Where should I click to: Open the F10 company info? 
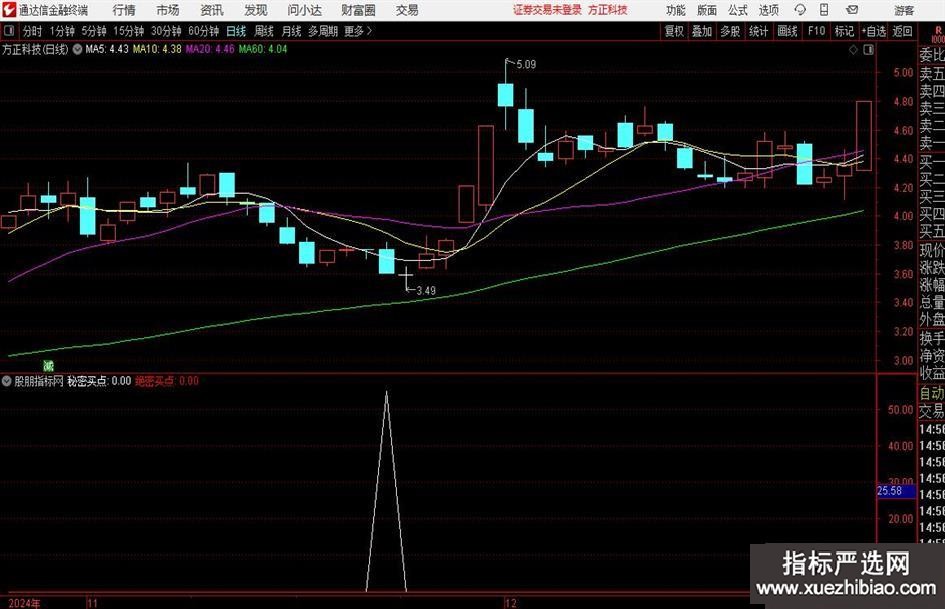tap(816, 31)
